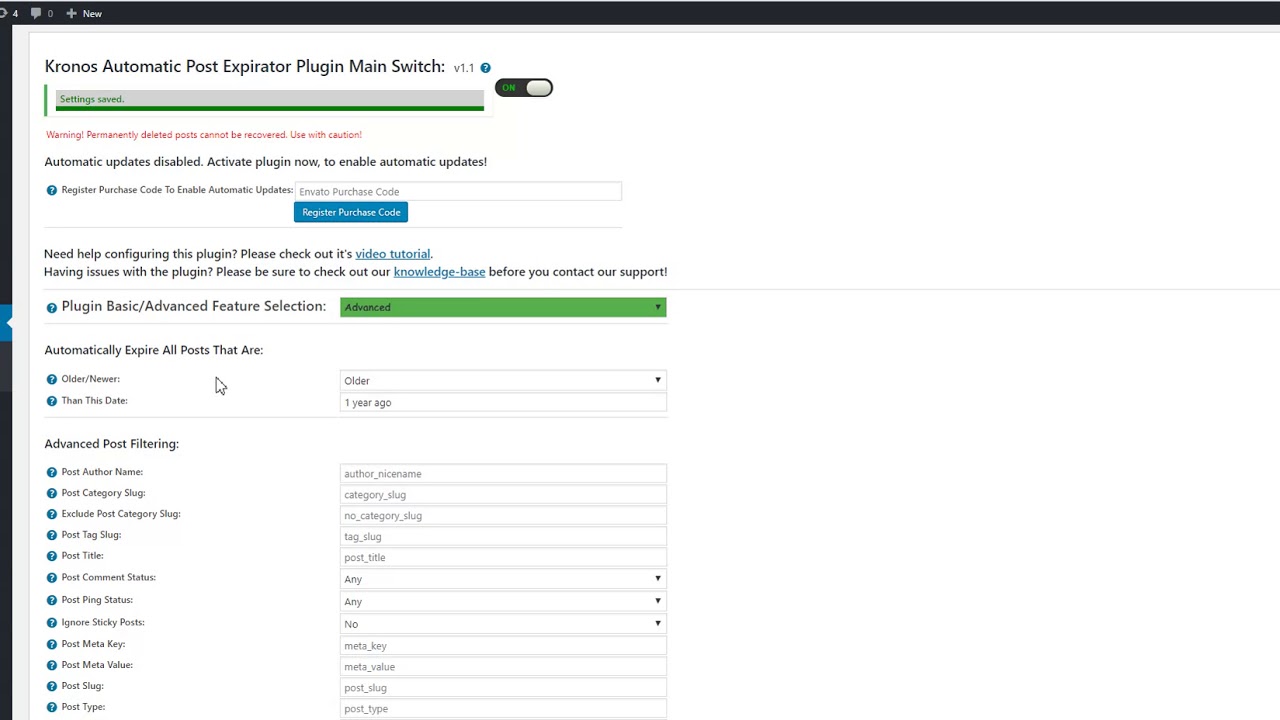
Task: Click help icon beside Post Tag Slug
Action: tap(52, 535)
